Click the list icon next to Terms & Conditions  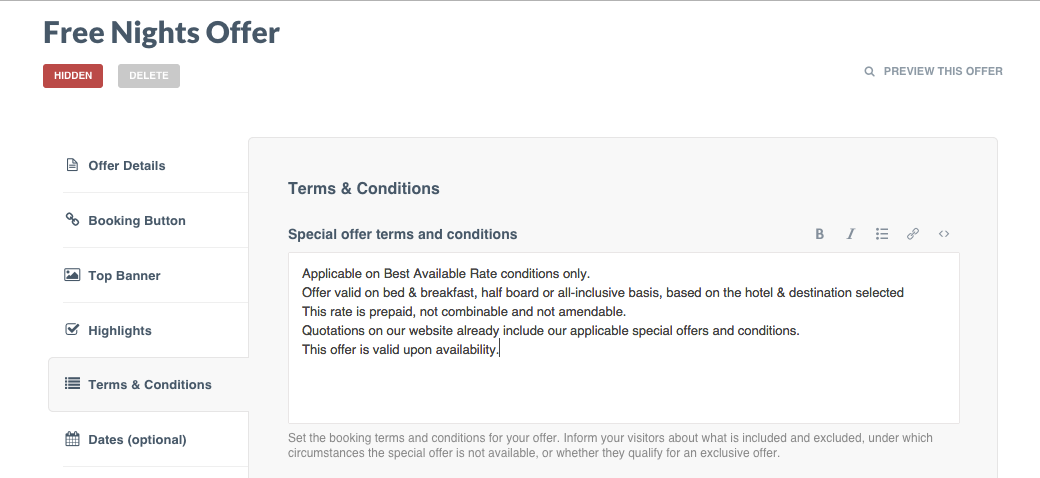(x=72, y=384)
